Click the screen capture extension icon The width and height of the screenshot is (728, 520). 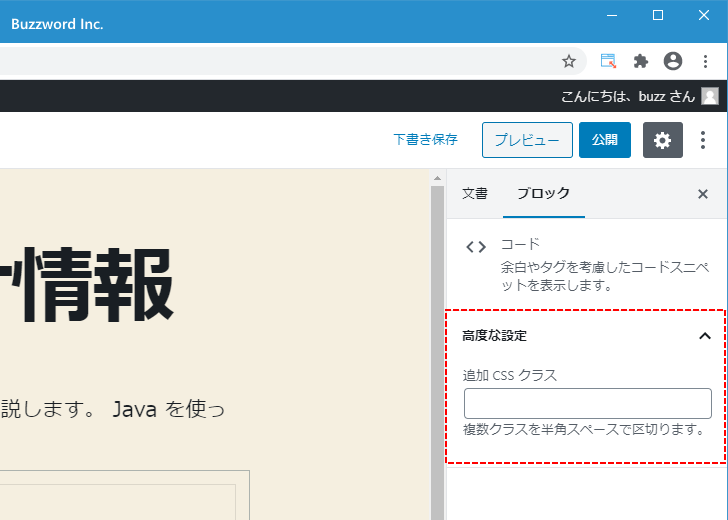coord(608,61)
